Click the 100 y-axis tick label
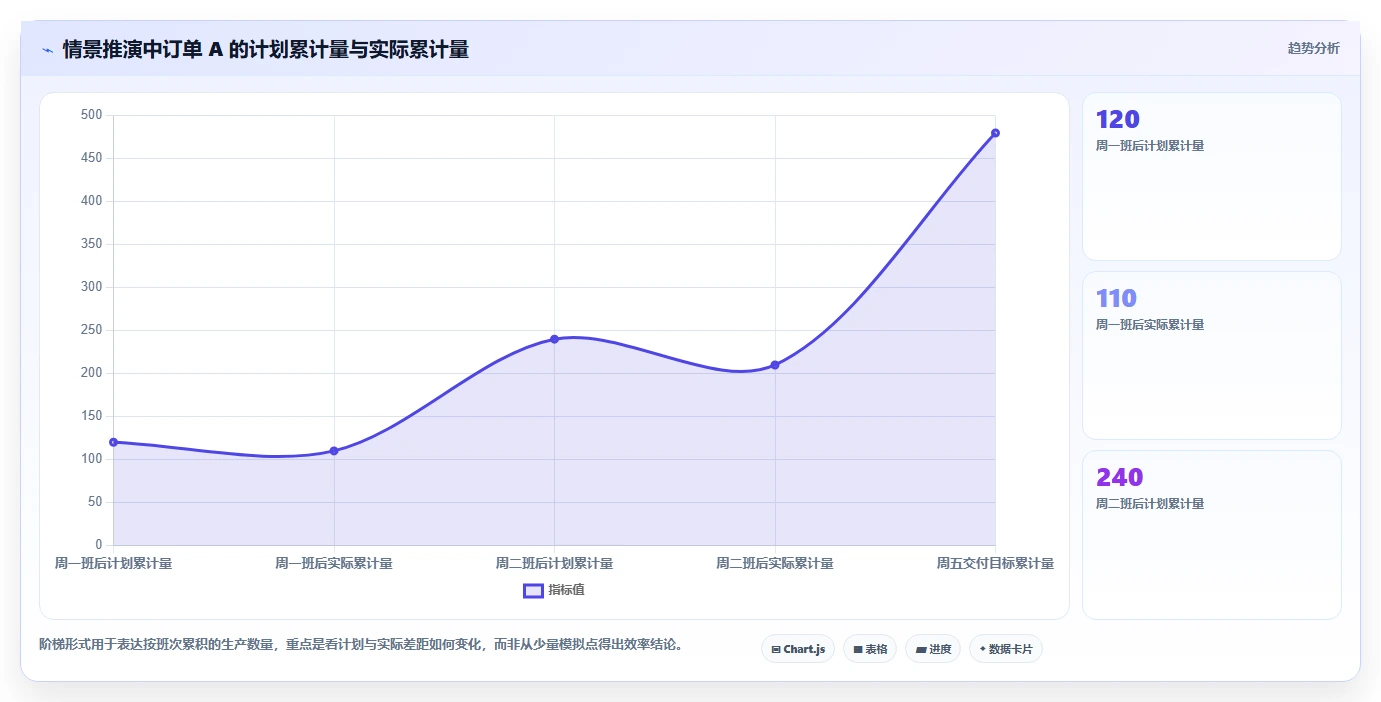The image size is (1381, 702). 92,459
